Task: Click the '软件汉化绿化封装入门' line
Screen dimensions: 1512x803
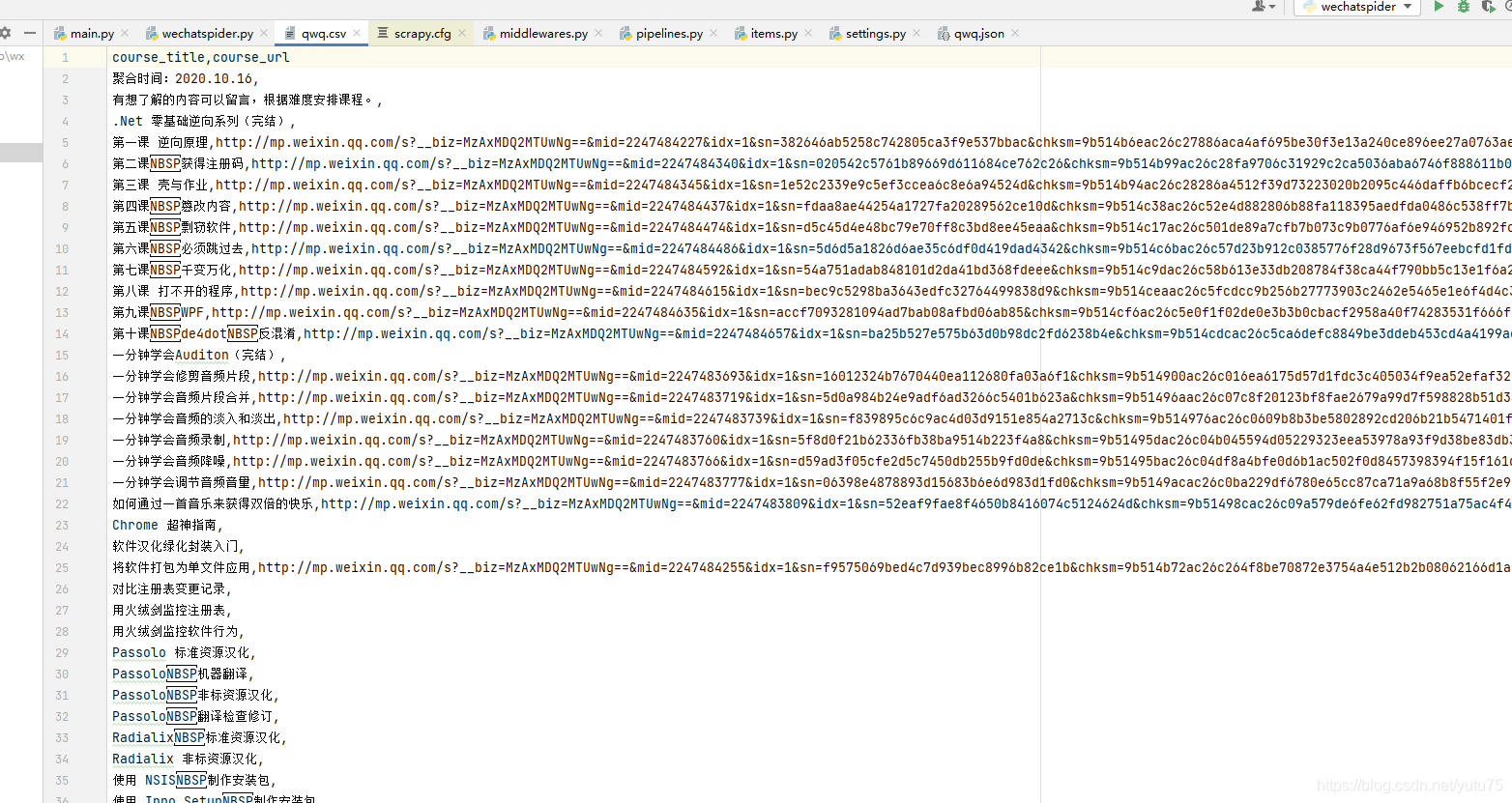Action: [x=178, y=546]
